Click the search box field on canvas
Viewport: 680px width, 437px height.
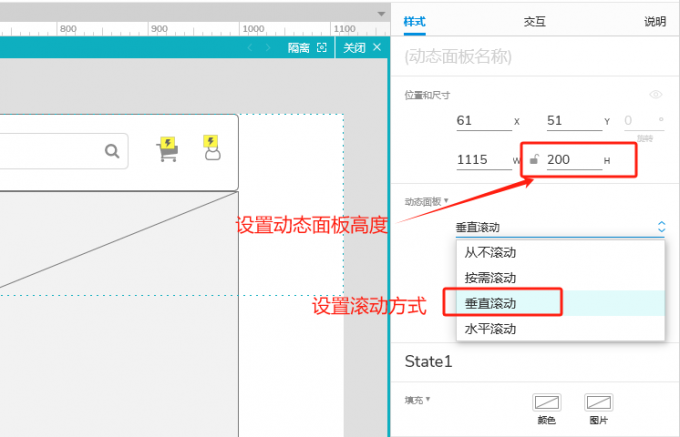tap(64, 151)
